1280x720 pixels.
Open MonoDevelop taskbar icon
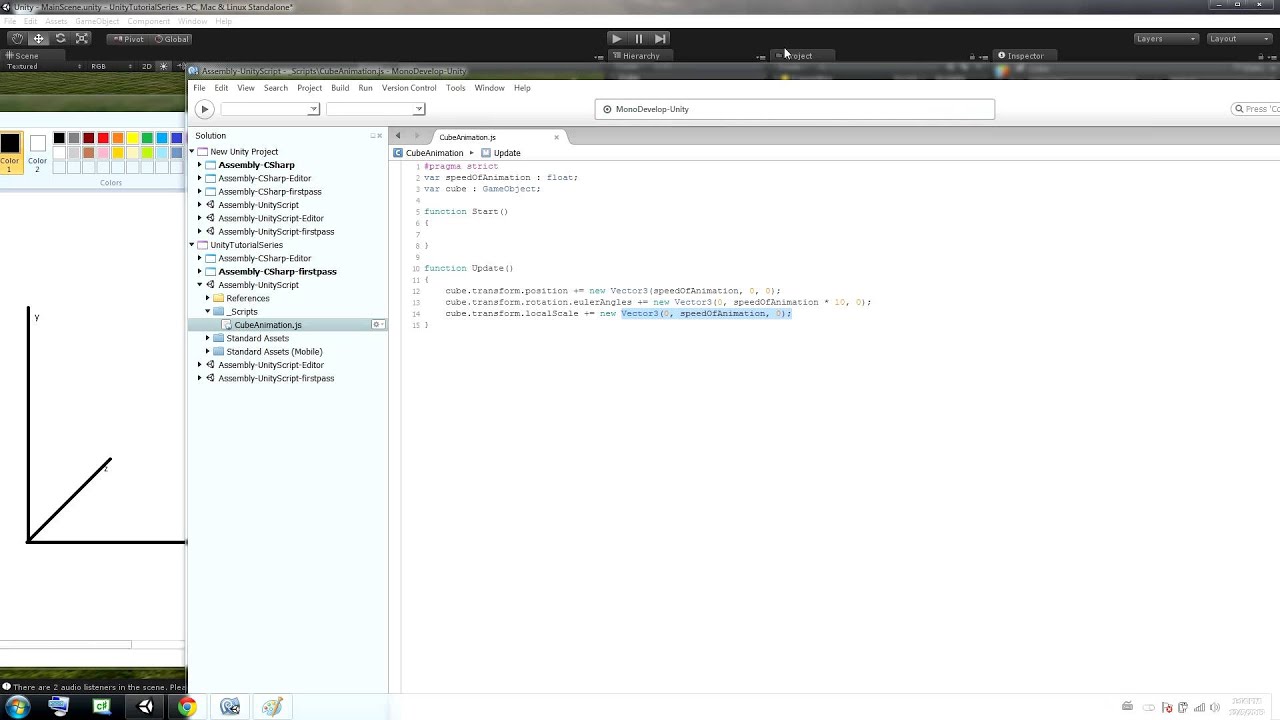pyautogui.click(x=230, y=707)
